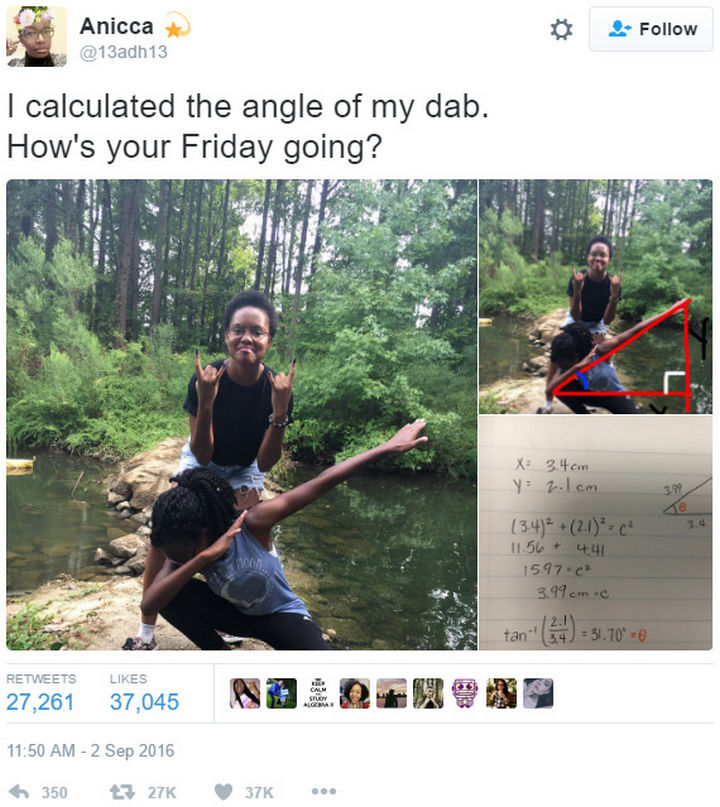Click the Anicca display name
Viewport: 720px width, 807px height.
coord(117,26)
